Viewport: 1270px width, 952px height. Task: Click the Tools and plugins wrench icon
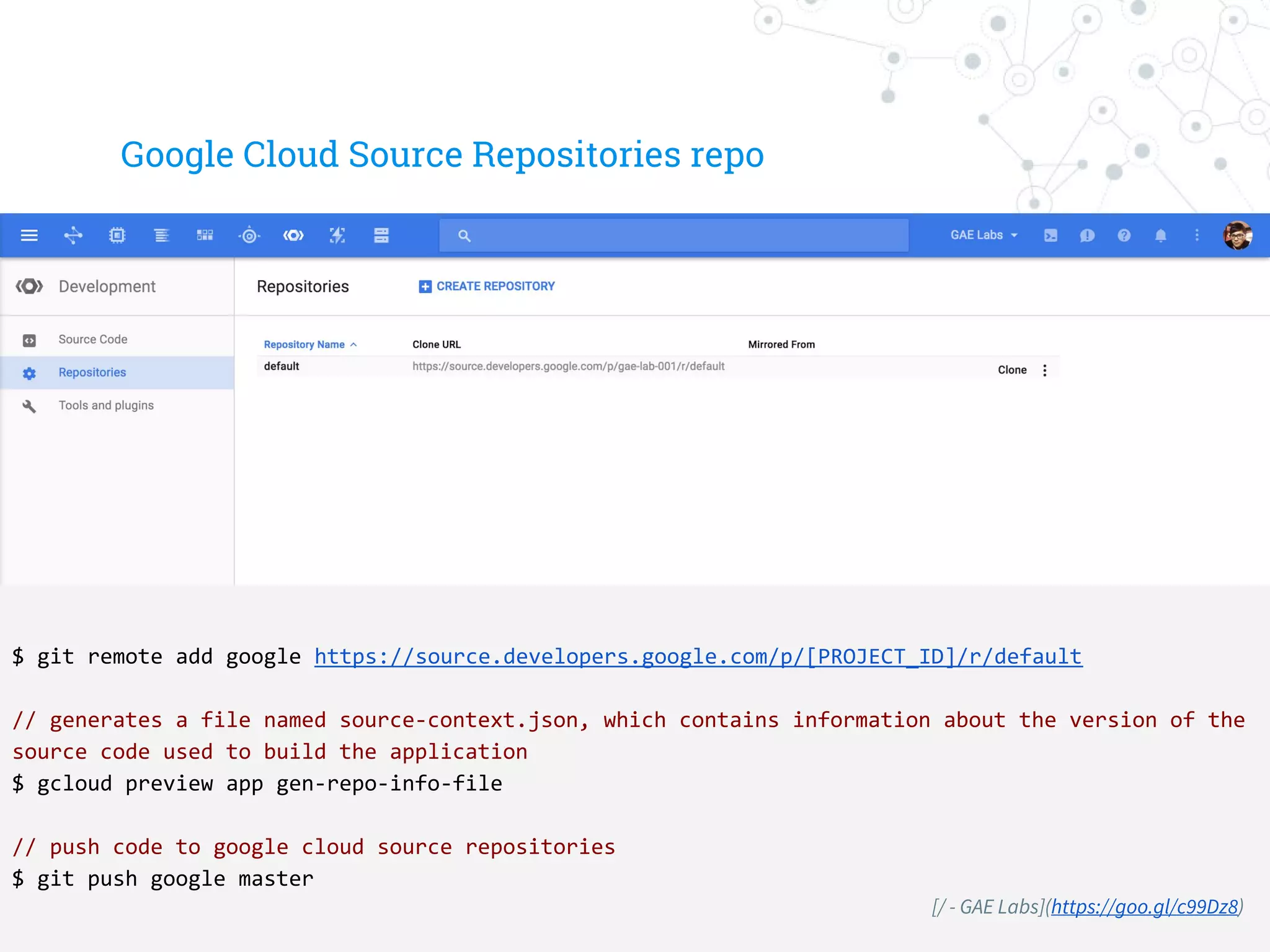(29, 406)
